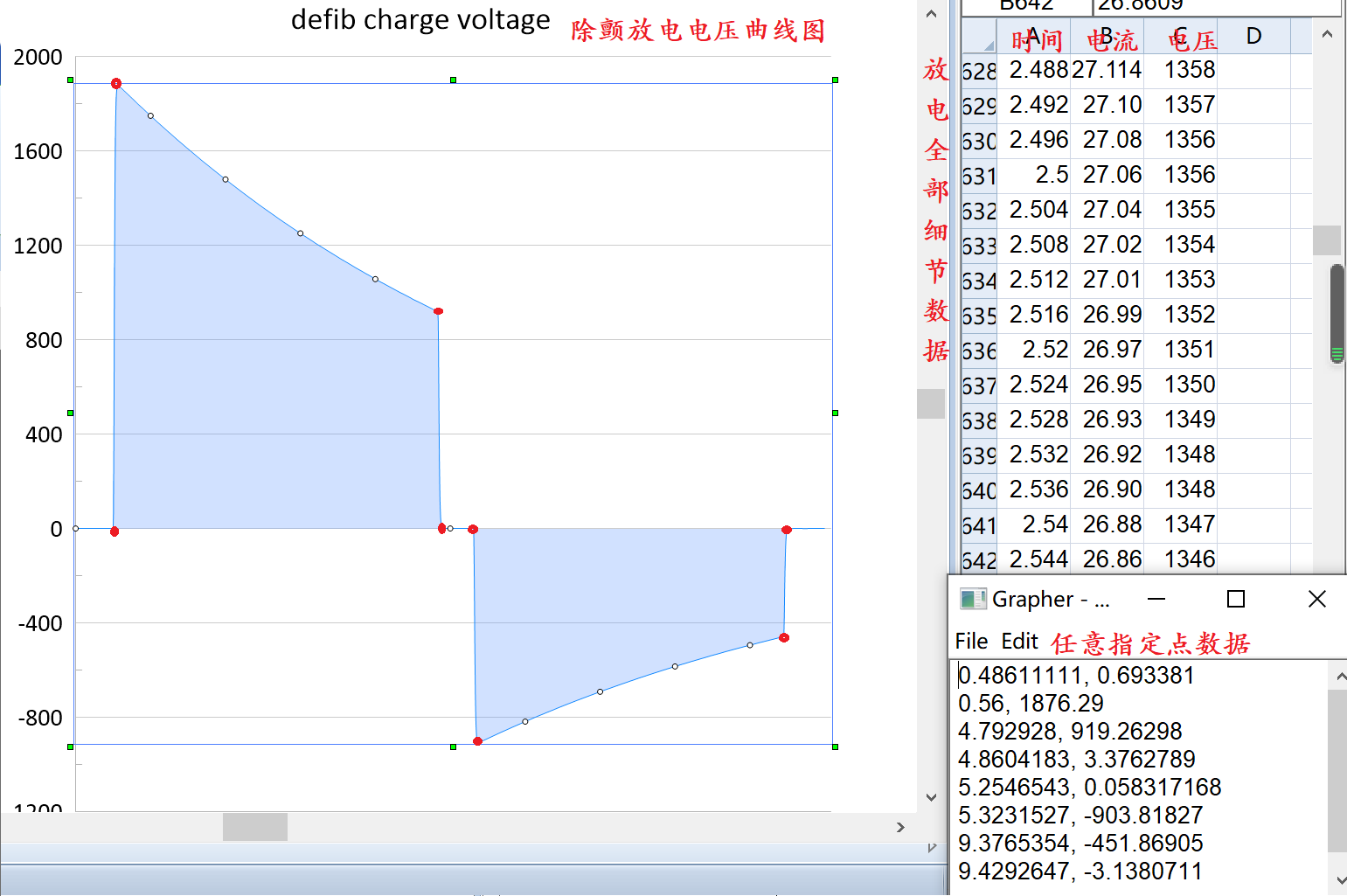This screenshot has height=896, width=1347.
Task: Minimize the Grapher window
Action: (1156, 599)
